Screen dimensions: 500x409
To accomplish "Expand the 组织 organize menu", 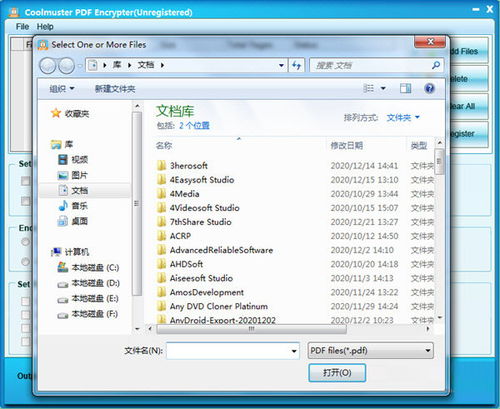I will (62, 89).
